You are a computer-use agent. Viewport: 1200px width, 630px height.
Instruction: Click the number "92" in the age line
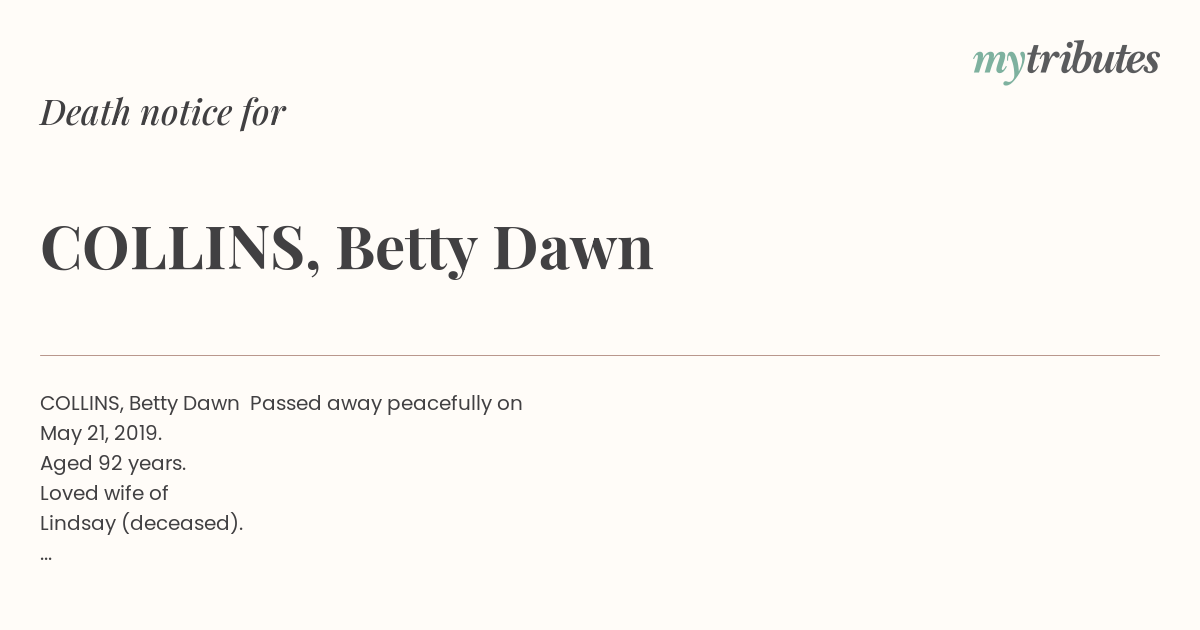(x=110, y=463)
